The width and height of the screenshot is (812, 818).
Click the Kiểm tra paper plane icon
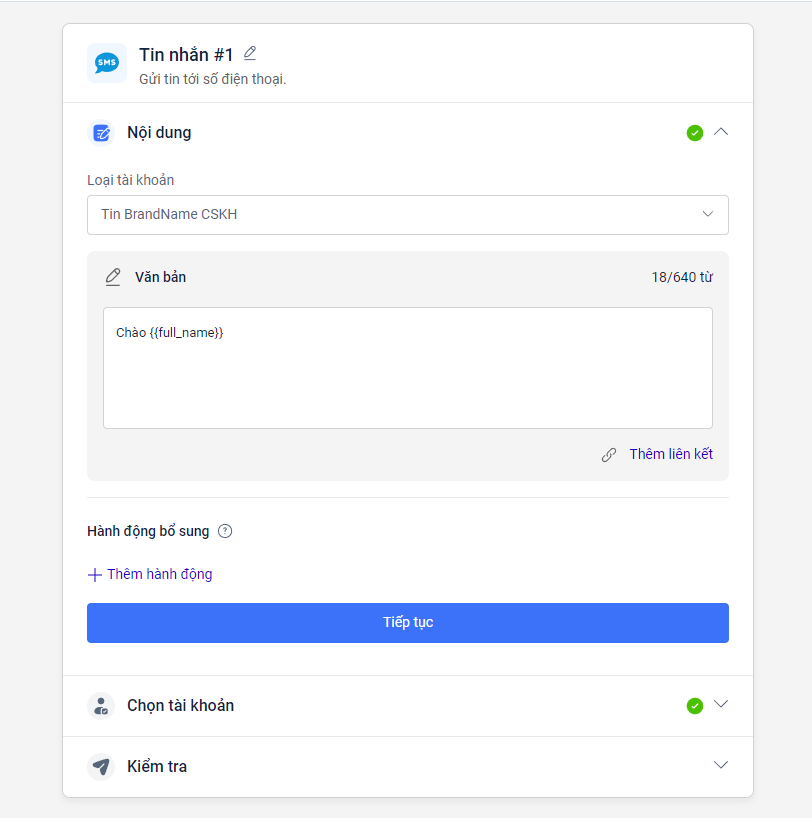[101, 767]
